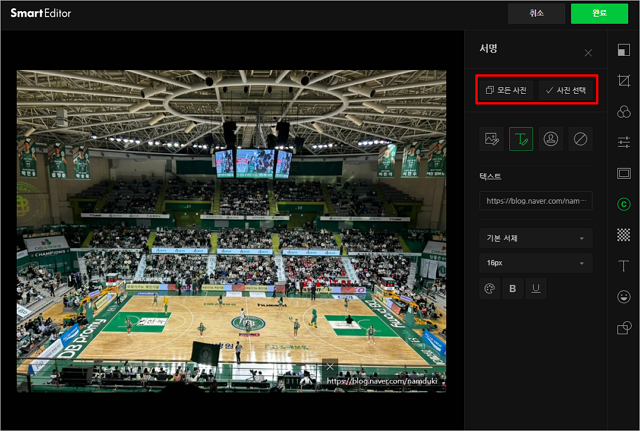Open the sticker smiley tool
The height and width of the screenshot is (431, 640).
624,296
